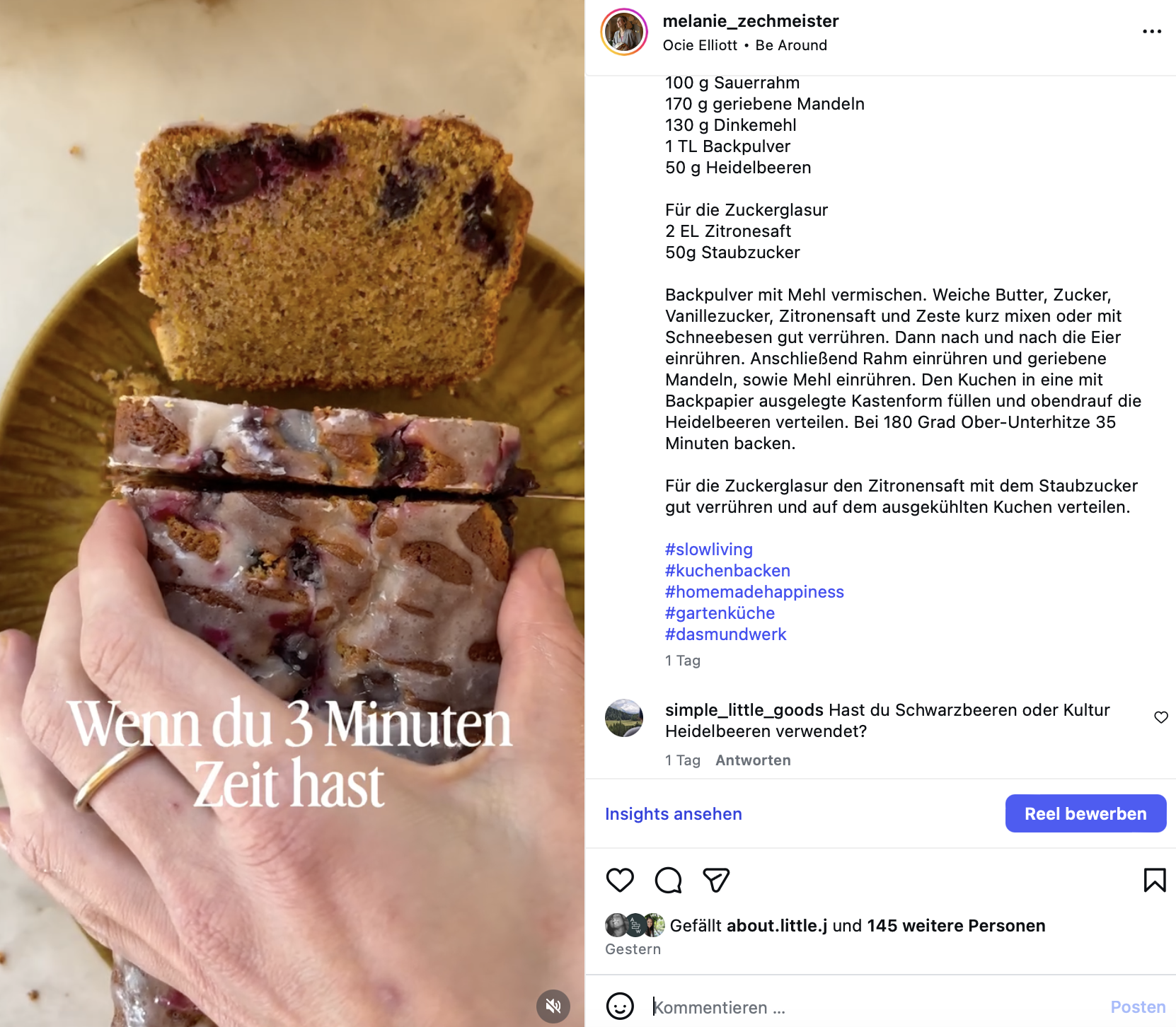Open audio Ocie Elliott Be Around

[744, 45]
